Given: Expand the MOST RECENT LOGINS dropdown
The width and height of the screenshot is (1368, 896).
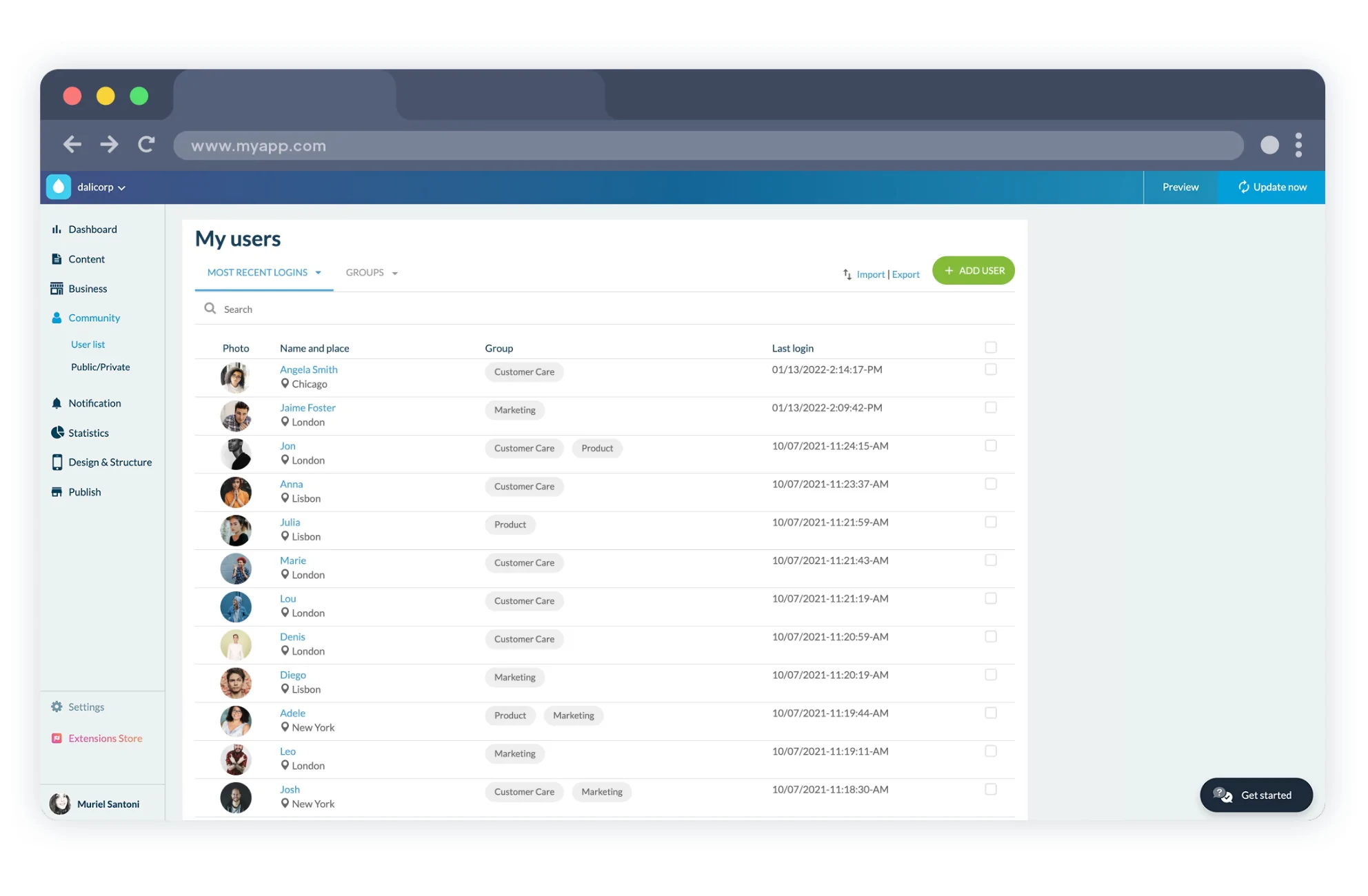Looking at the screenshot, I should [263, 272].
